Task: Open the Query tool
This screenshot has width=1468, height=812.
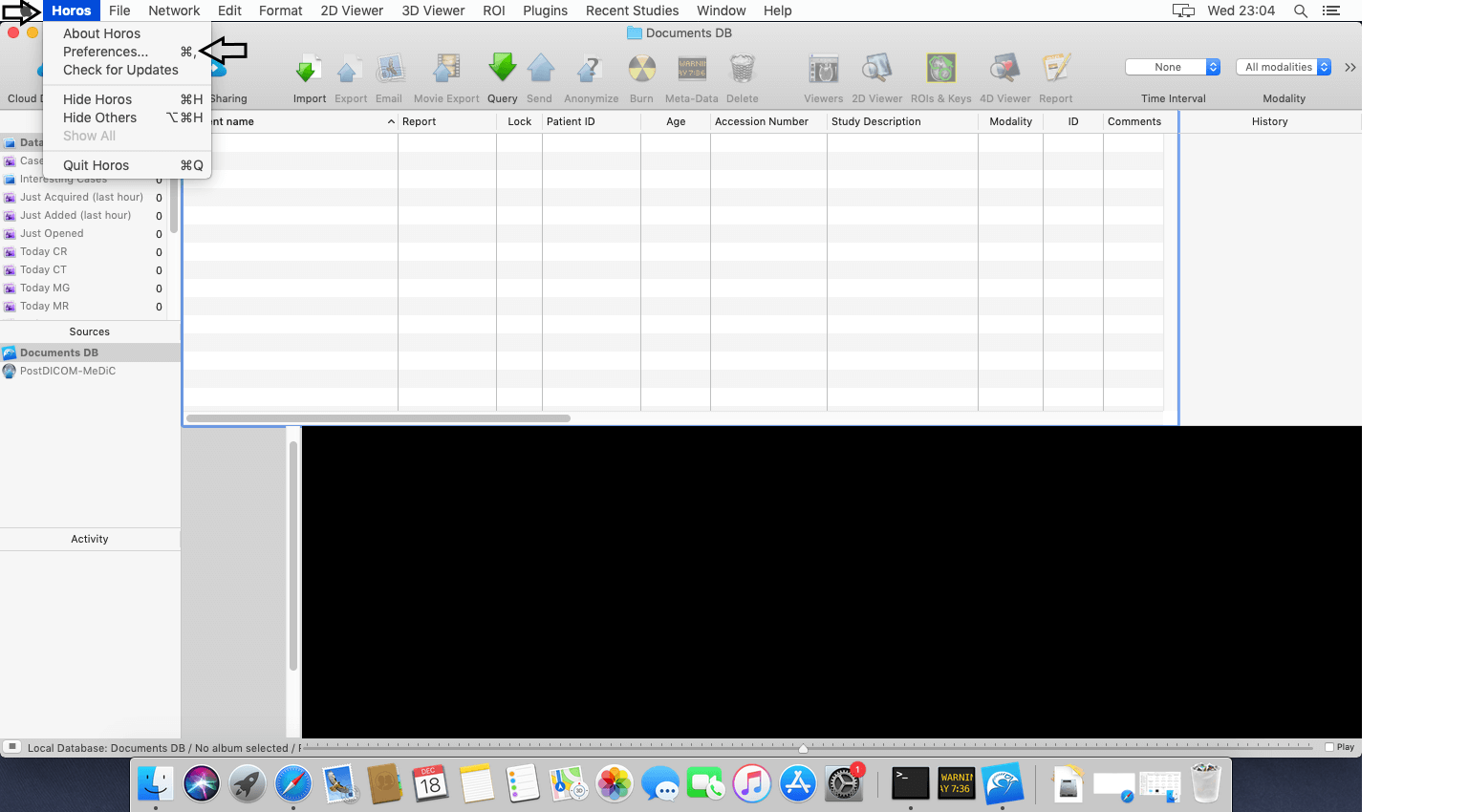Action: 502,69
